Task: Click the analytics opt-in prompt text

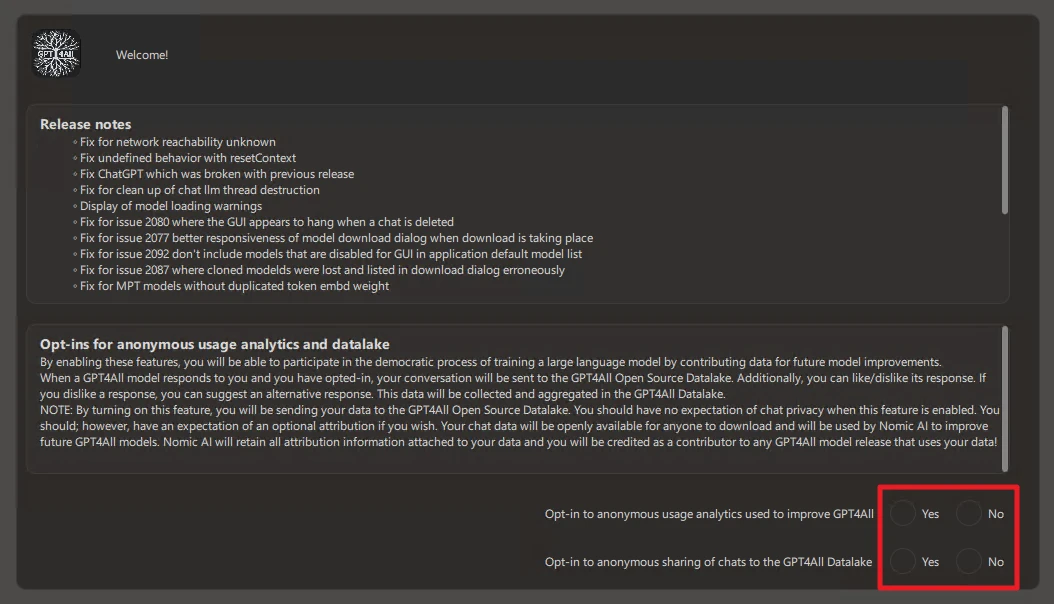Action: 710,513
